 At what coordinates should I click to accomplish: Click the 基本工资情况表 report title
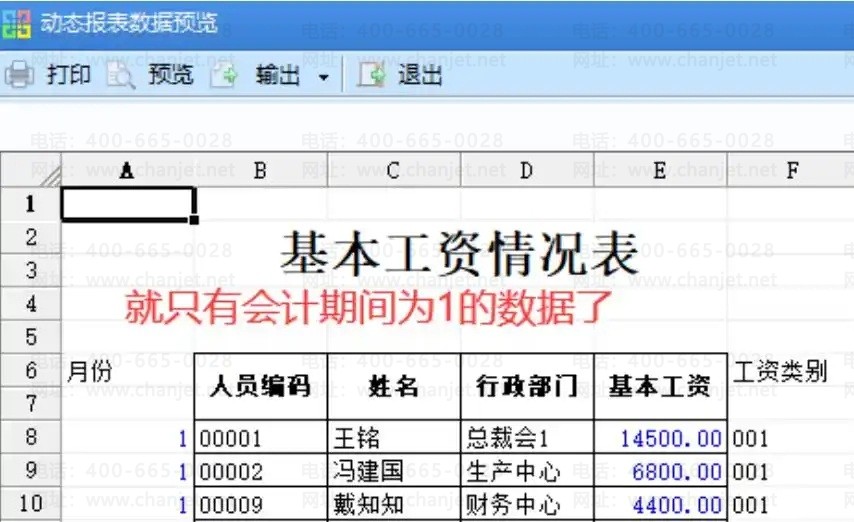pos(459,254)
